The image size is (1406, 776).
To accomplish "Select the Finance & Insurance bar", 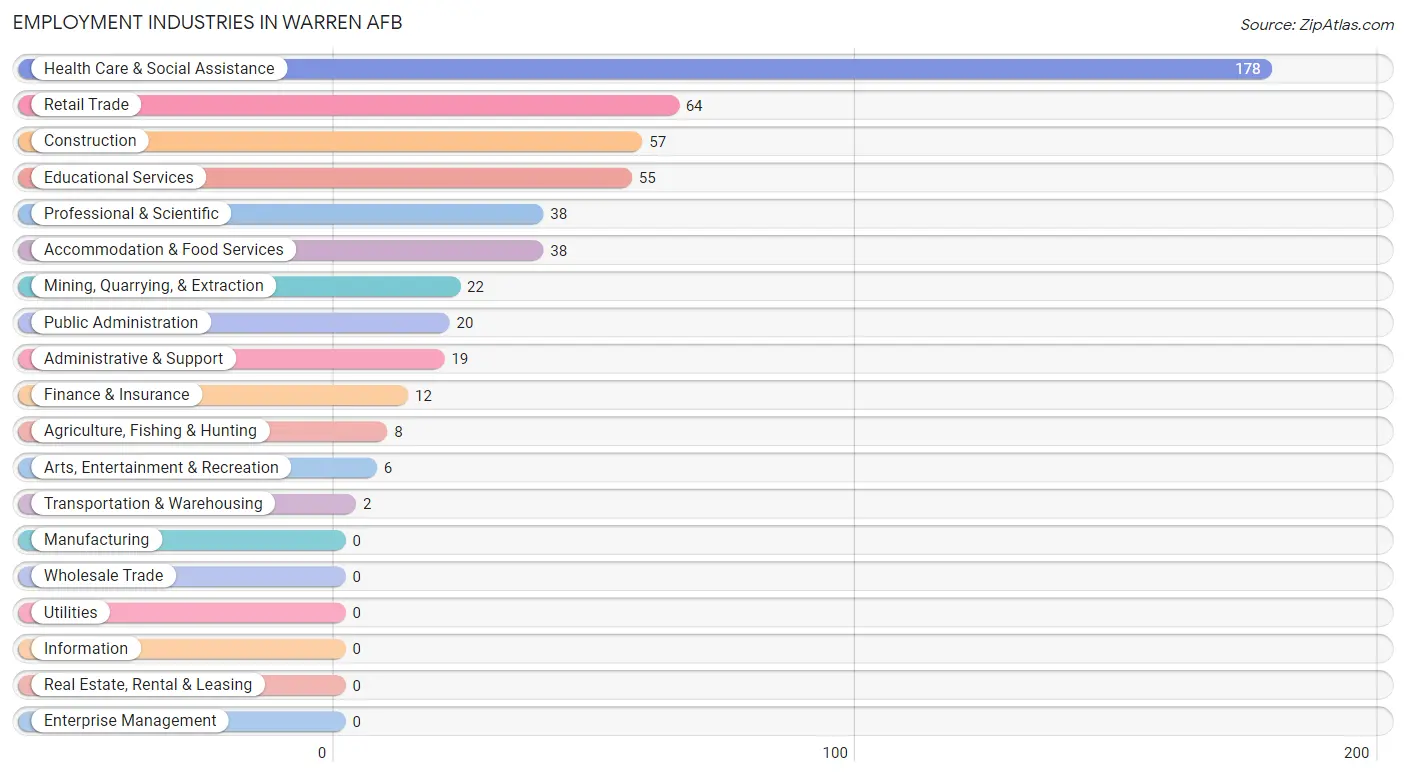I will 212,395.
